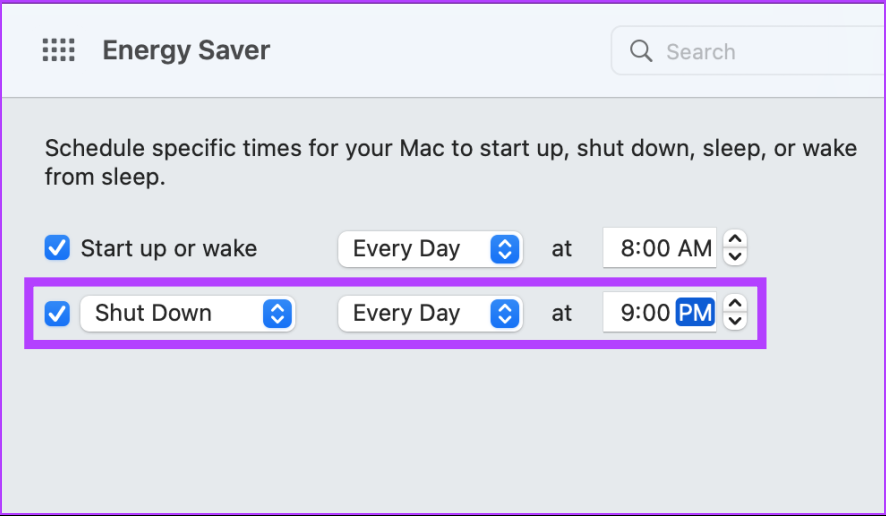Open the Show All grid icon
The height and width of the screenshot is (516, 886).
point(59,50)
